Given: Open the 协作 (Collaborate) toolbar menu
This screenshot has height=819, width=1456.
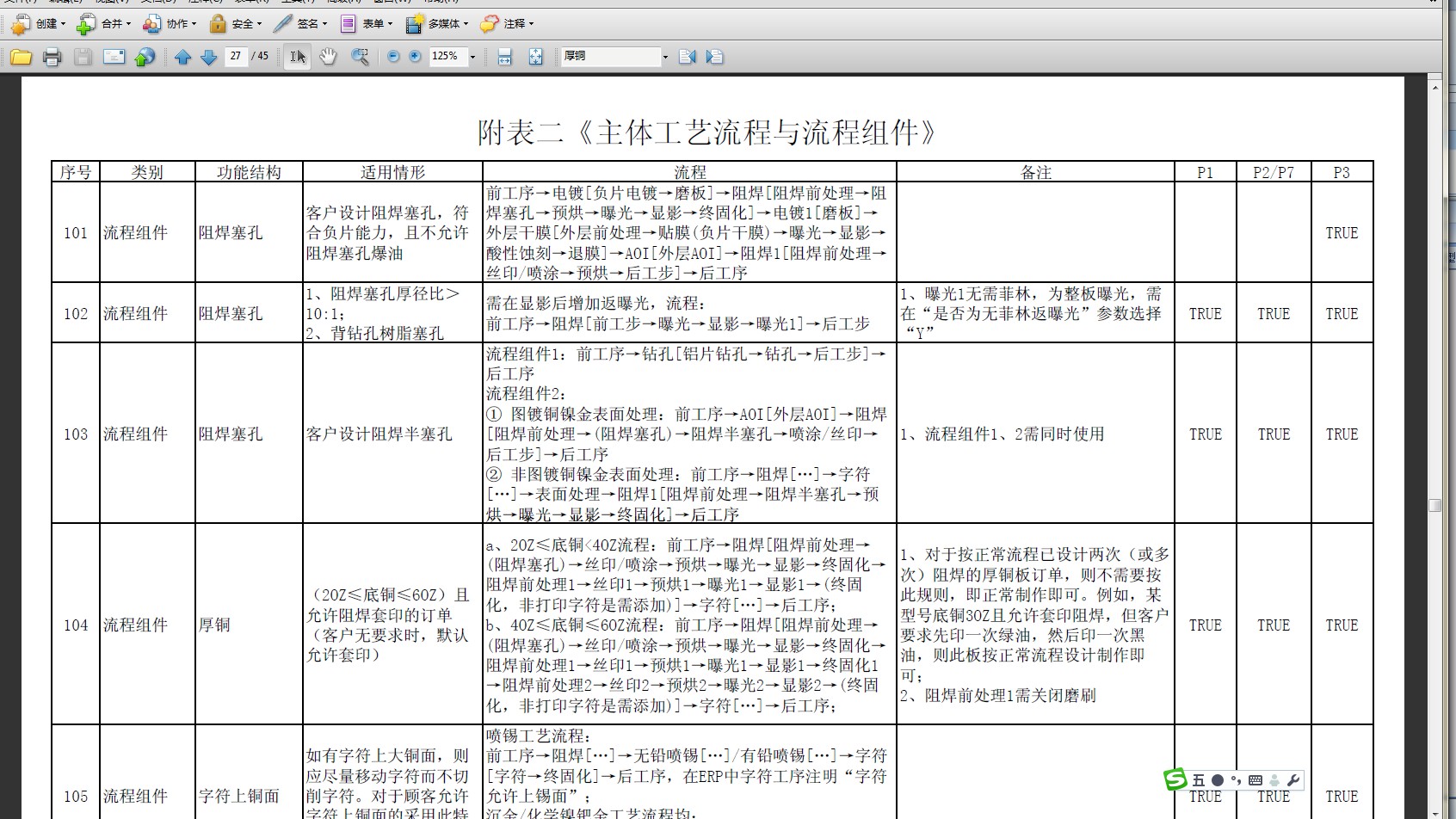Looking at the screenshot, I should 169,24.
